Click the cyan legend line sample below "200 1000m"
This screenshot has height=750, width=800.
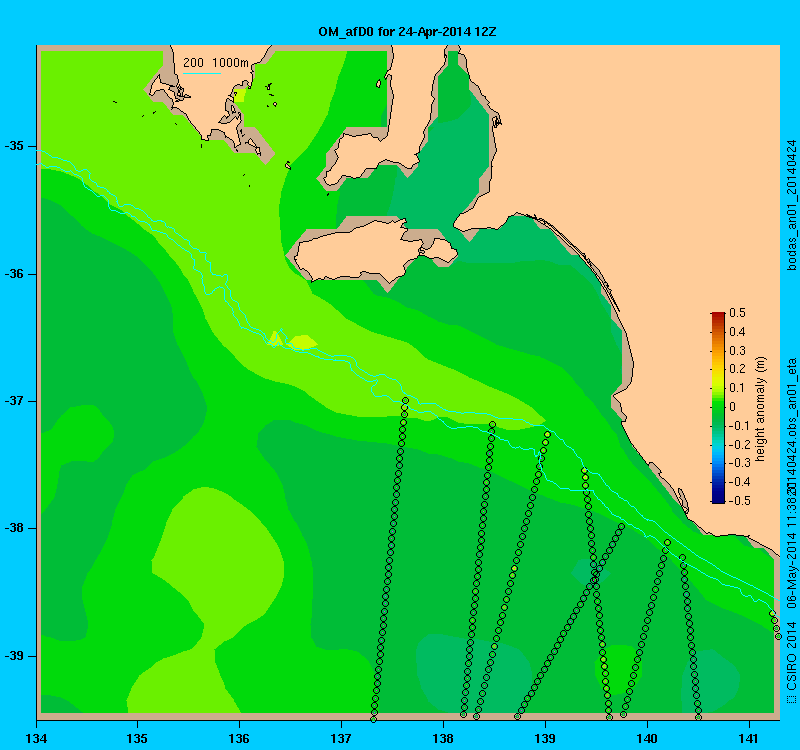[x=202, y=73]
